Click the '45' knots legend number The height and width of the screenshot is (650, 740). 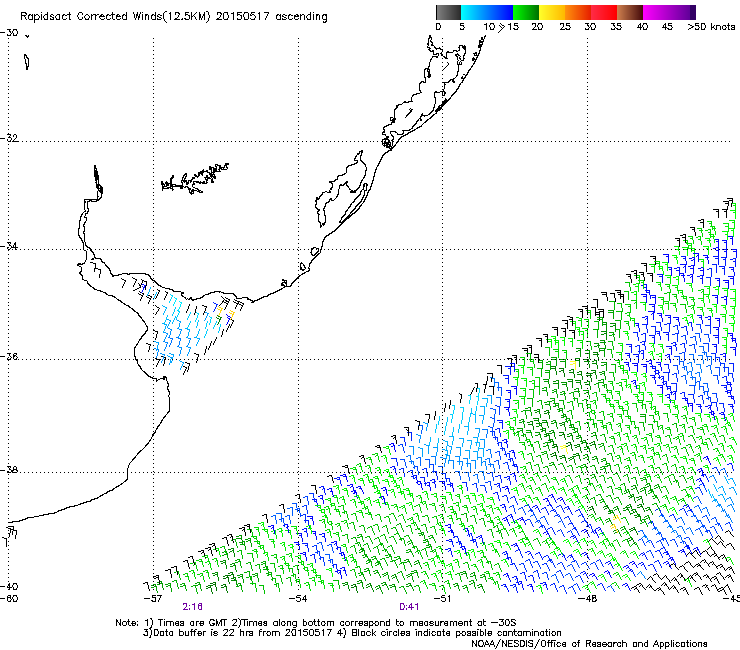point(667,27)
